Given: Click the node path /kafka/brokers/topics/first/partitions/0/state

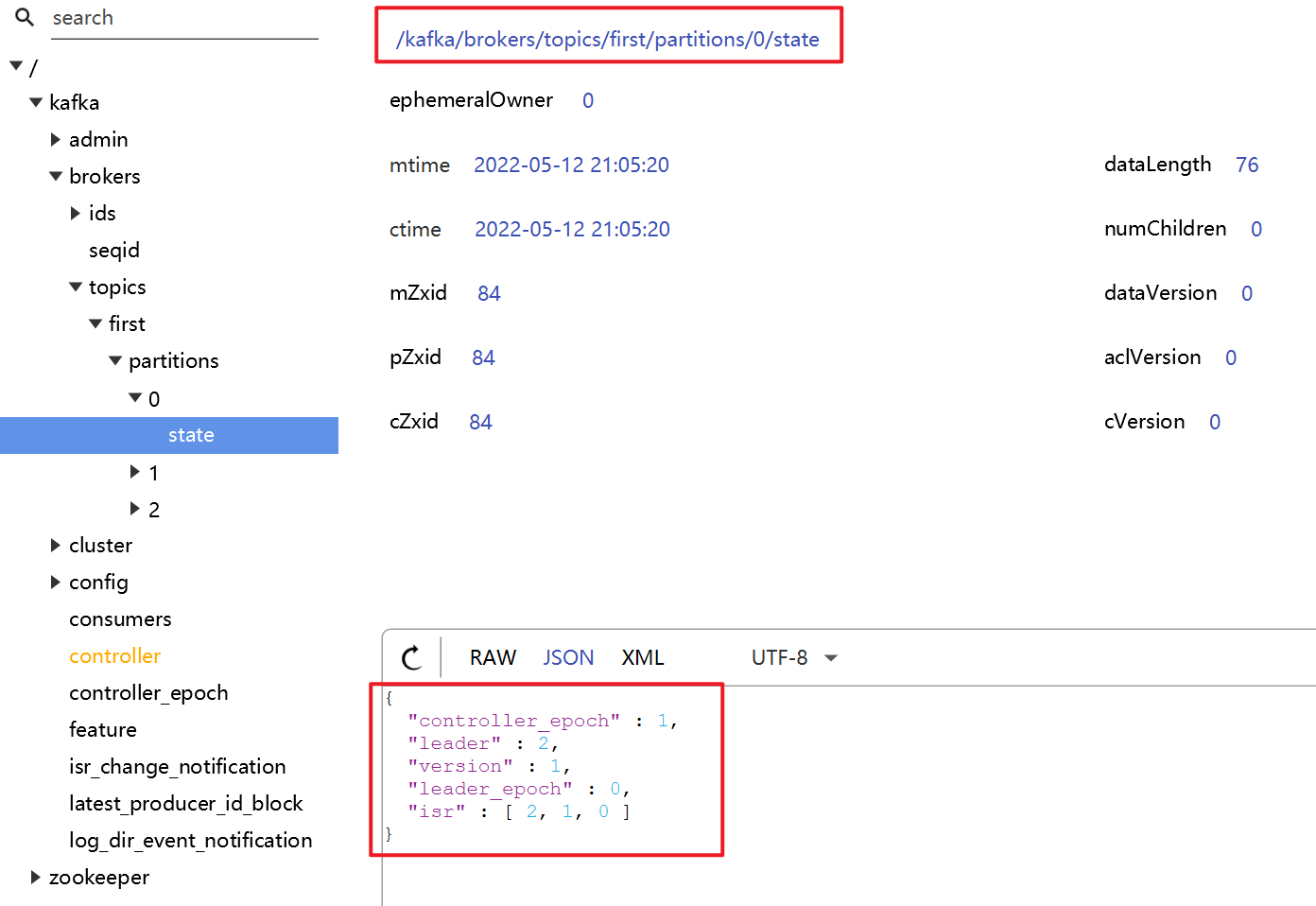Looking at the screenshot, I should 608,39.
